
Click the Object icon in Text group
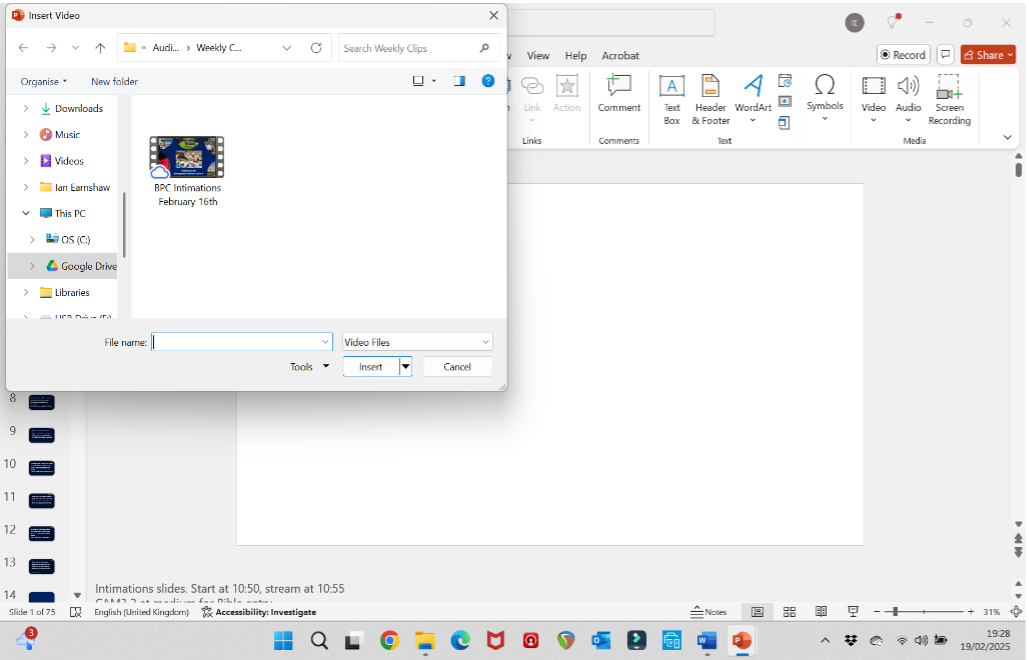[x=785, y=122]
